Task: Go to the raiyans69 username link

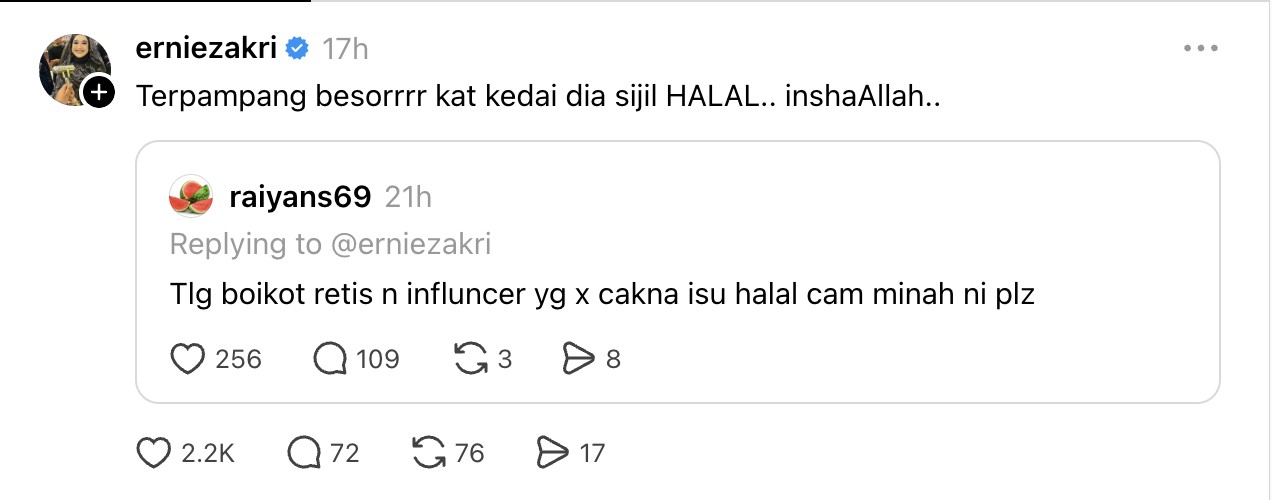Action: point(300,196)
